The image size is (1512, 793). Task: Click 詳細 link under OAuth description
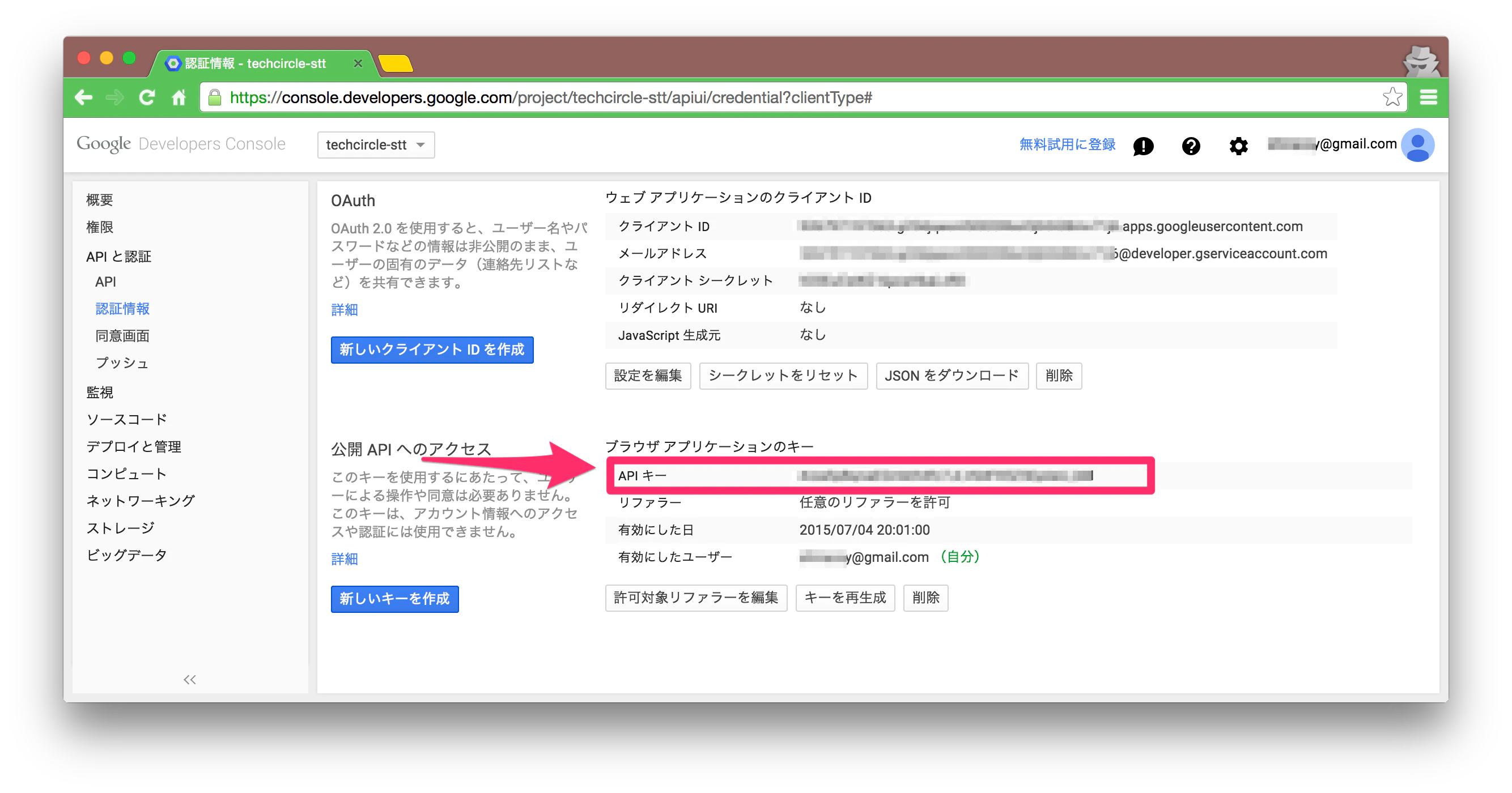345,309
